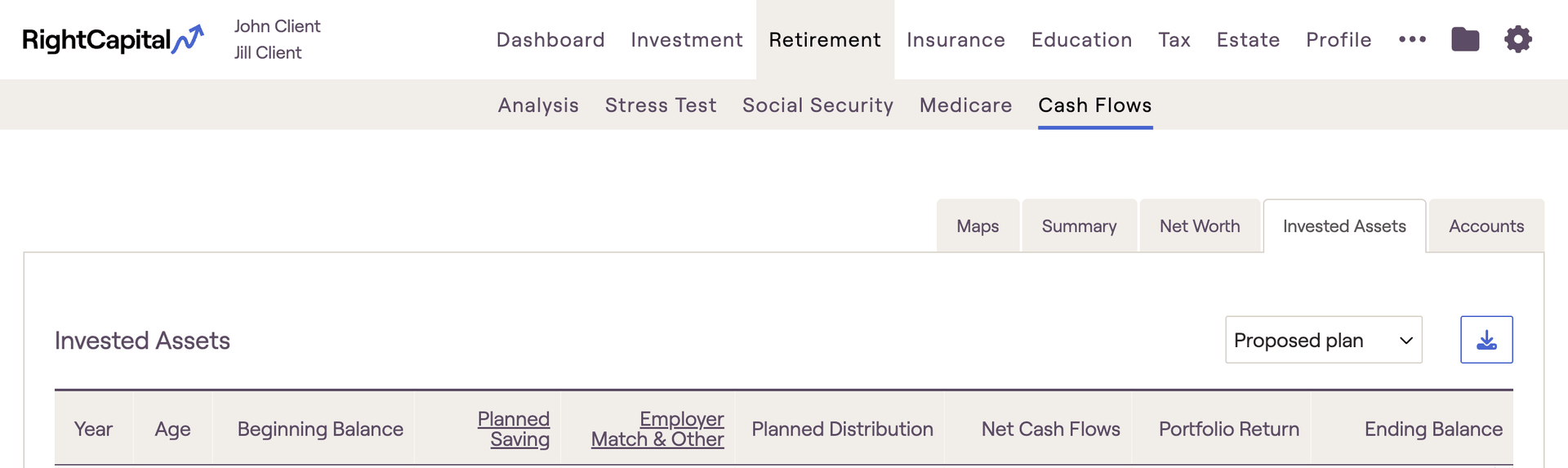Screen dimensions: 1568x468
Task: Open the Stress Test subtab
Action: [x=661, y=105]
